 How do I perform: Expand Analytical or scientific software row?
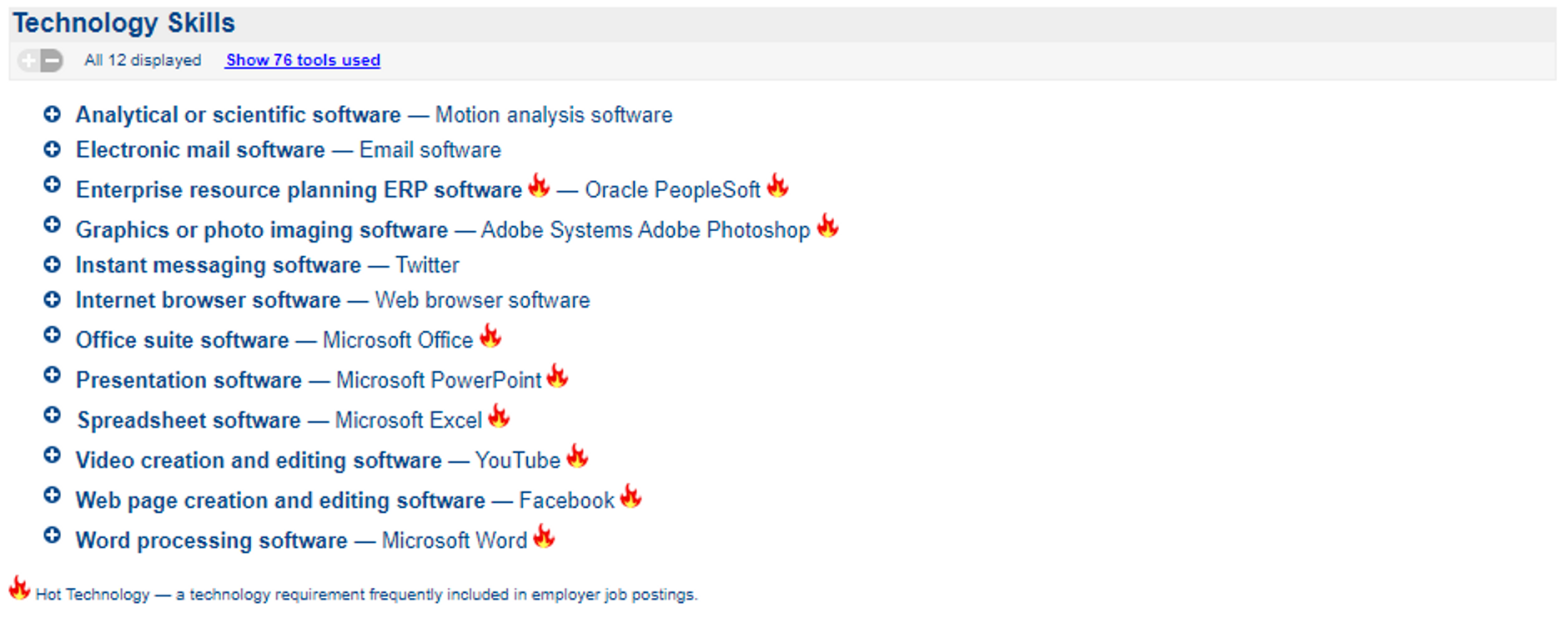point(52,114)
